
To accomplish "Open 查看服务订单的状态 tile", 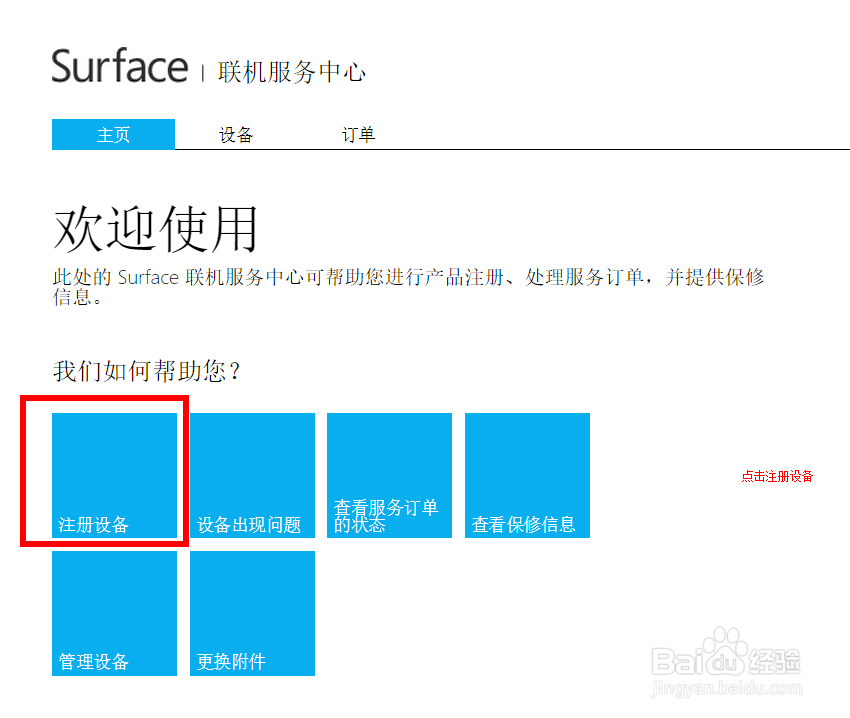I will [388, 475].
